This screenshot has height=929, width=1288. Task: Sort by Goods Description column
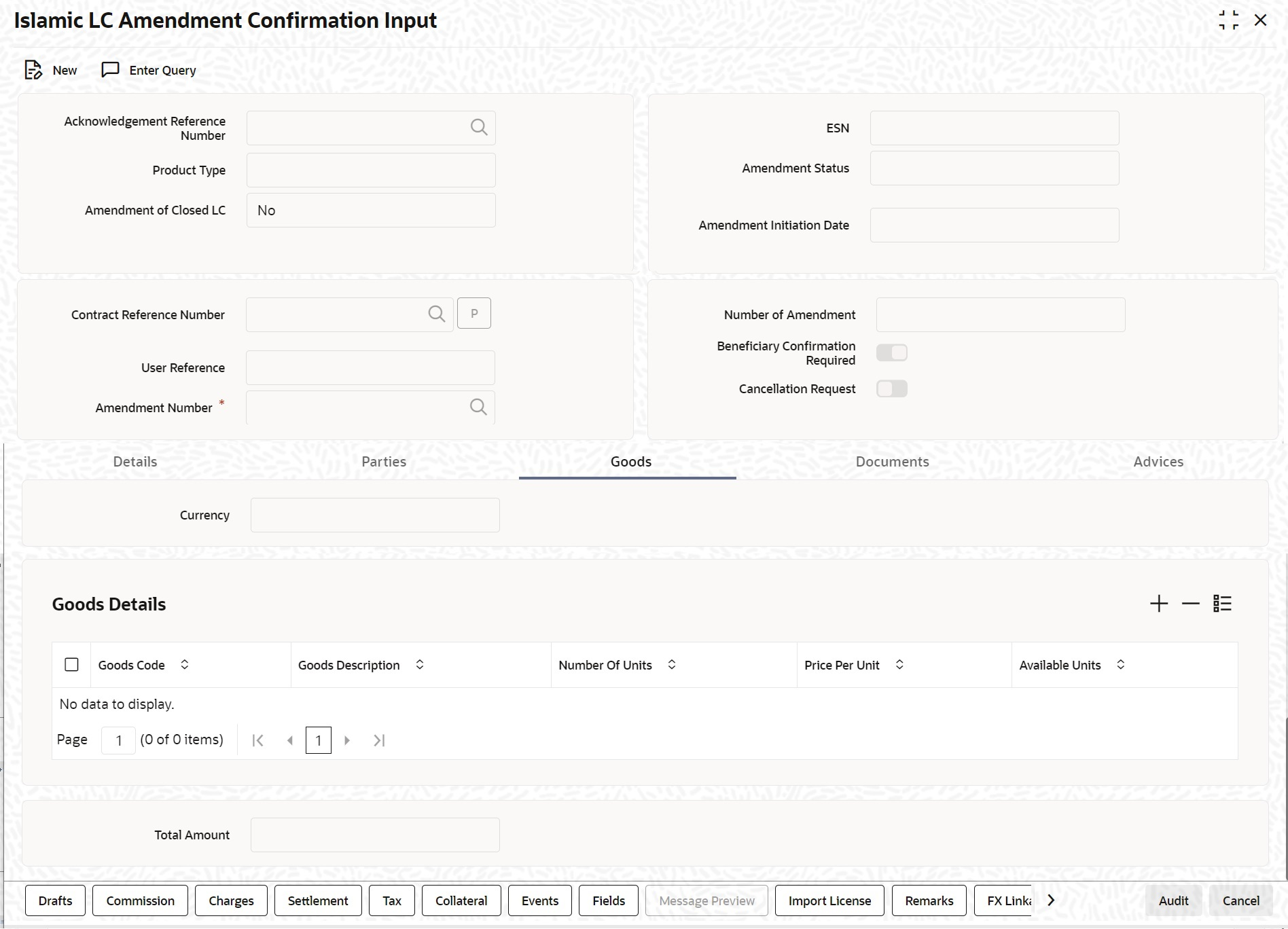coord(420,665)
